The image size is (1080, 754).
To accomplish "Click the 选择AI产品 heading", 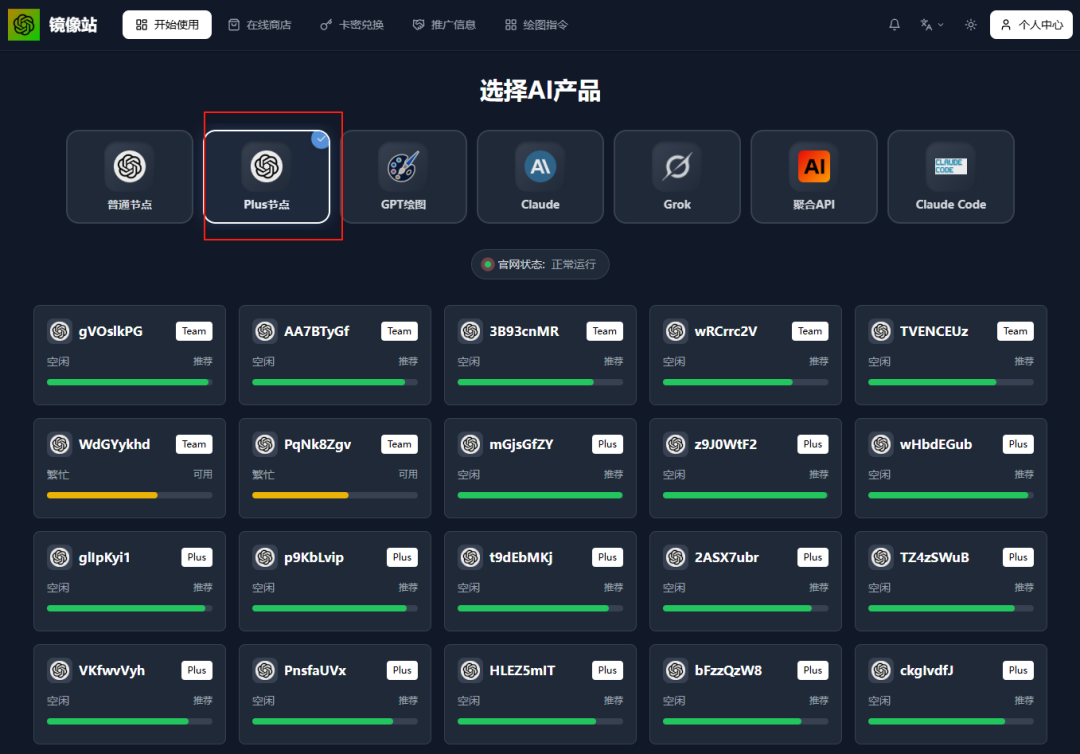I will click(x=540, y=90).
